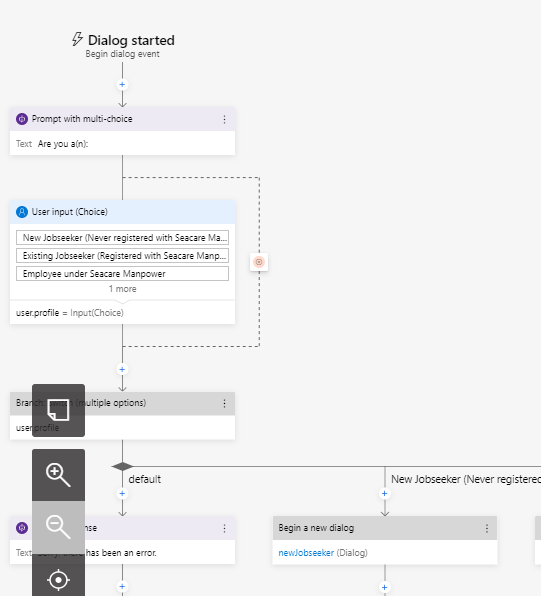Screen dimensions: 541x596
Task: Click the sticky note comment toolbar button
Action: [58, 410]
